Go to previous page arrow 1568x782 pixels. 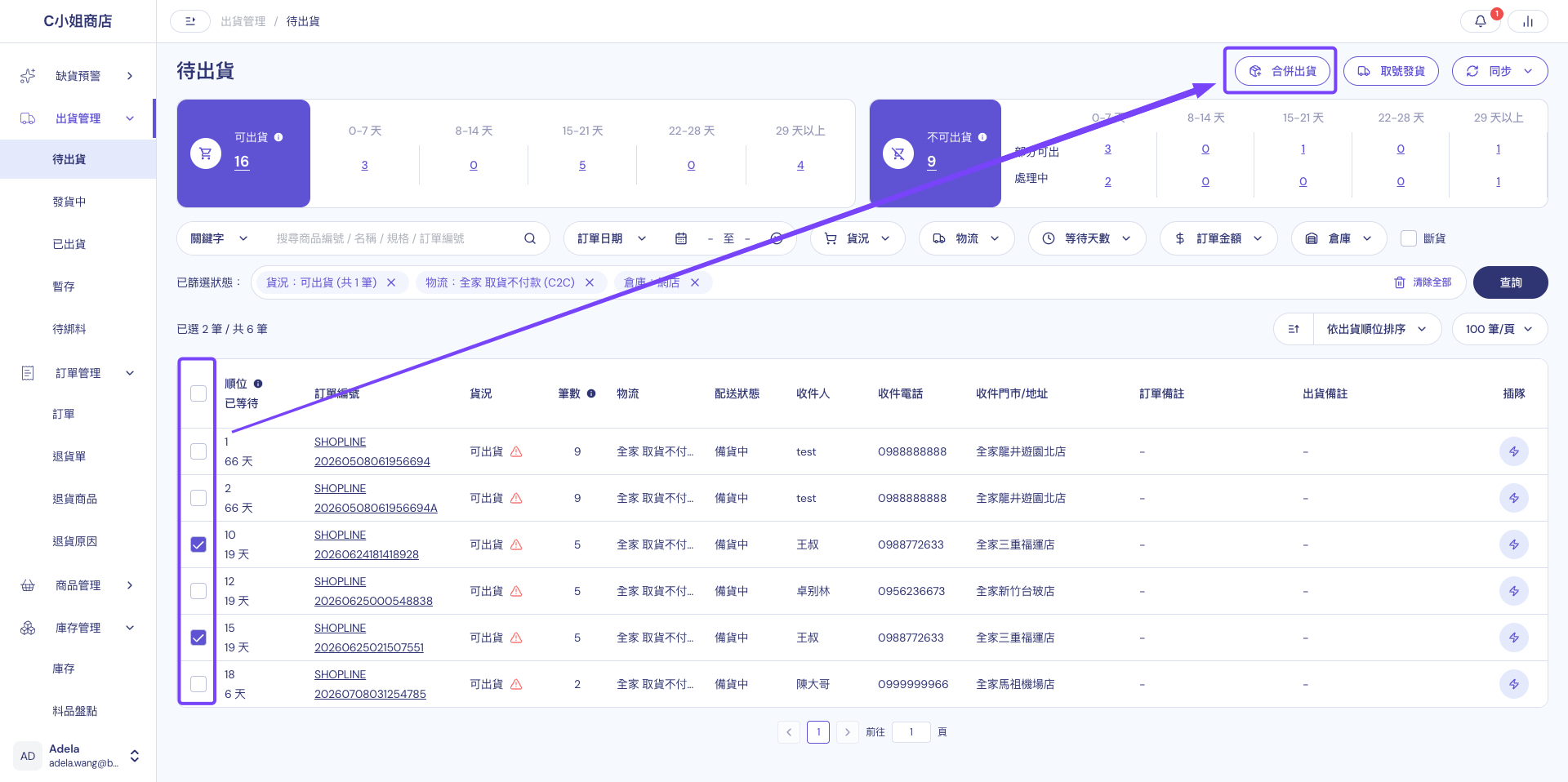tap(789, 732)
